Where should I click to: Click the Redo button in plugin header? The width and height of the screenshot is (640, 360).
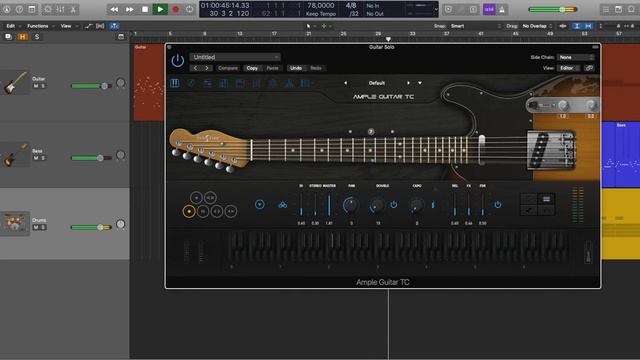tap(316, 68)
